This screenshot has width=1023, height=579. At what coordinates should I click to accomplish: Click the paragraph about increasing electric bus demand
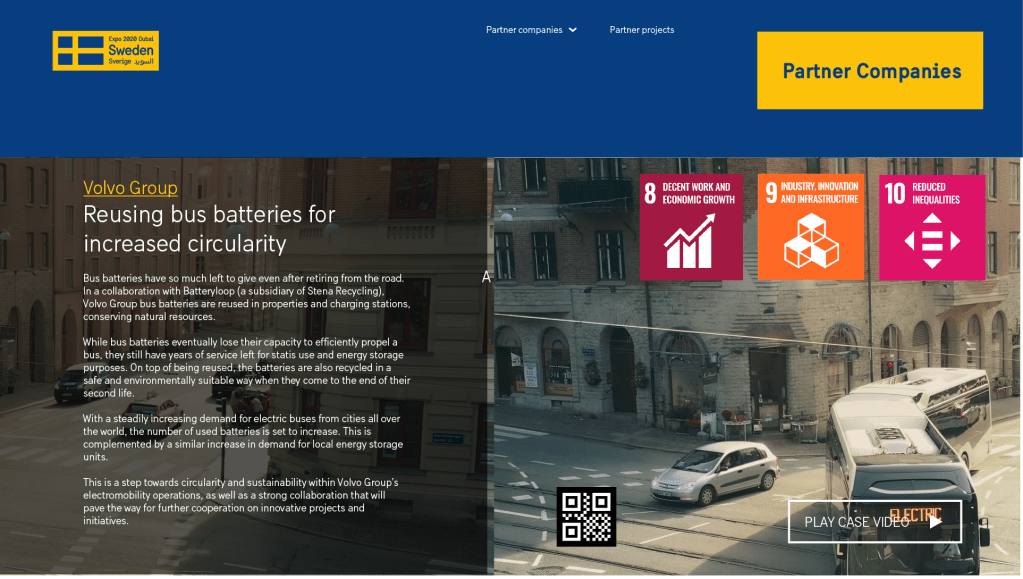coord(242,437)
